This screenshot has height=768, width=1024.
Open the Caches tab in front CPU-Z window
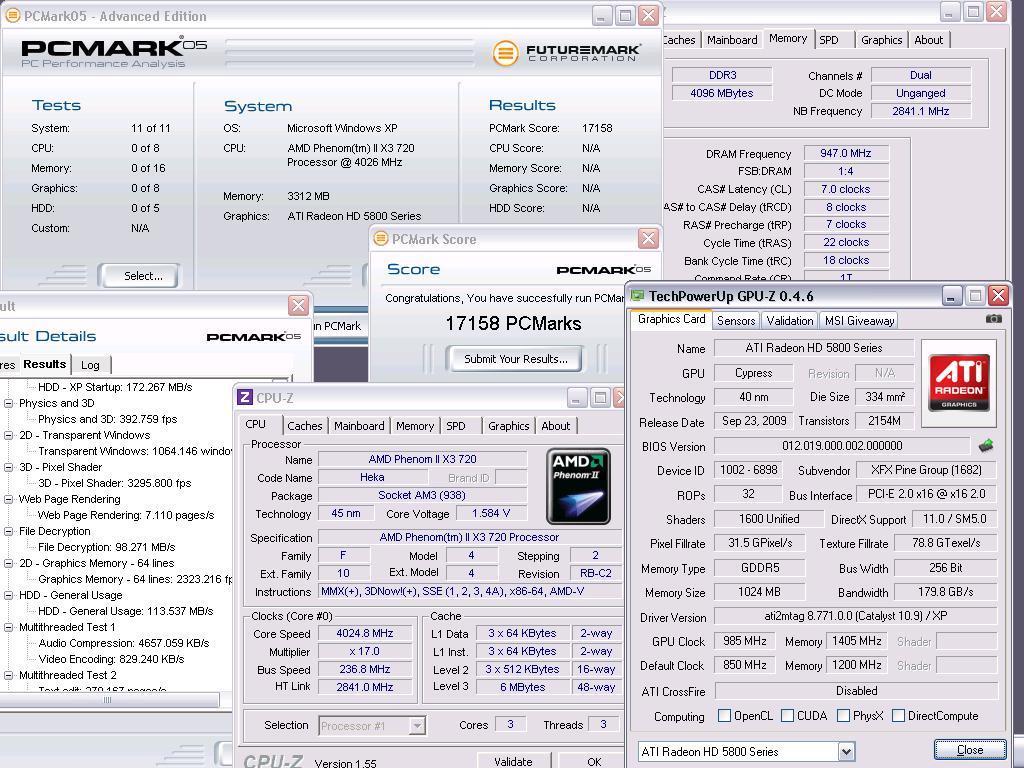[304, 426]
